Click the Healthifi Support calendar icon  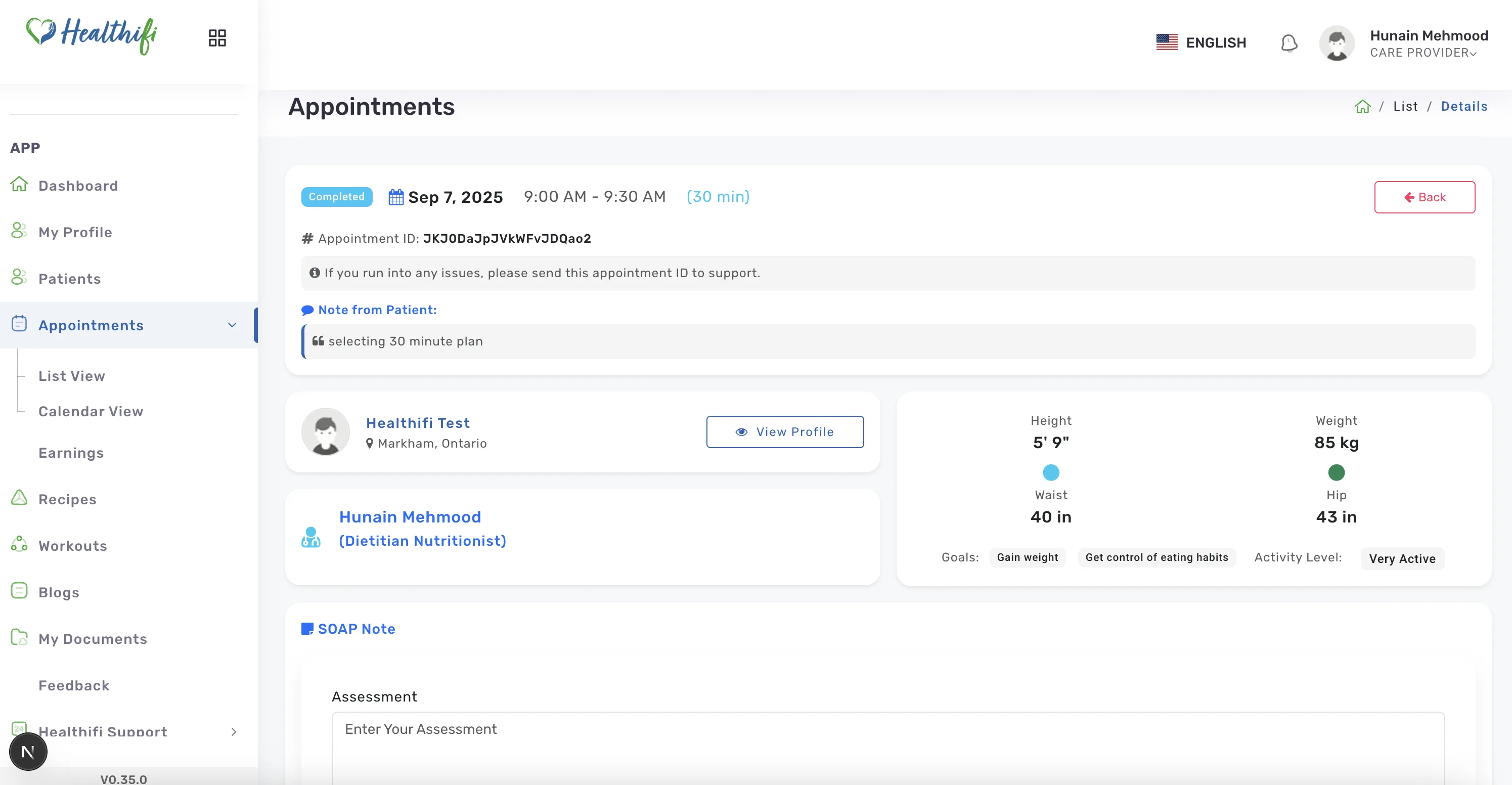(x=19, y=729)
